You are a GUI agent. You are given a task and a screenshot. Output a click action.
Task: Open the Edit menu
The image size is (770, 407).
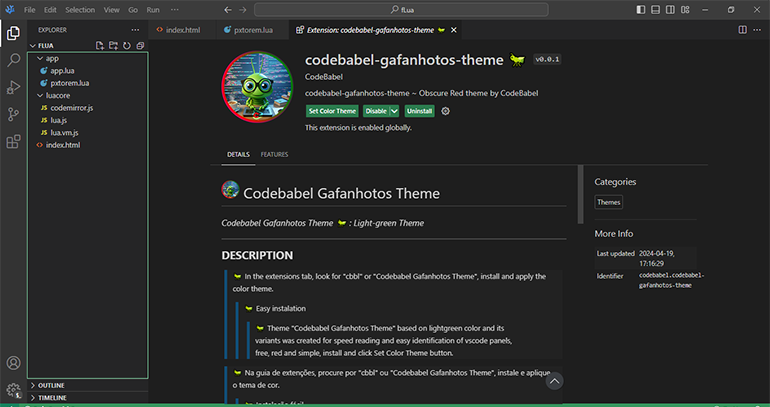tap(50, 10)
